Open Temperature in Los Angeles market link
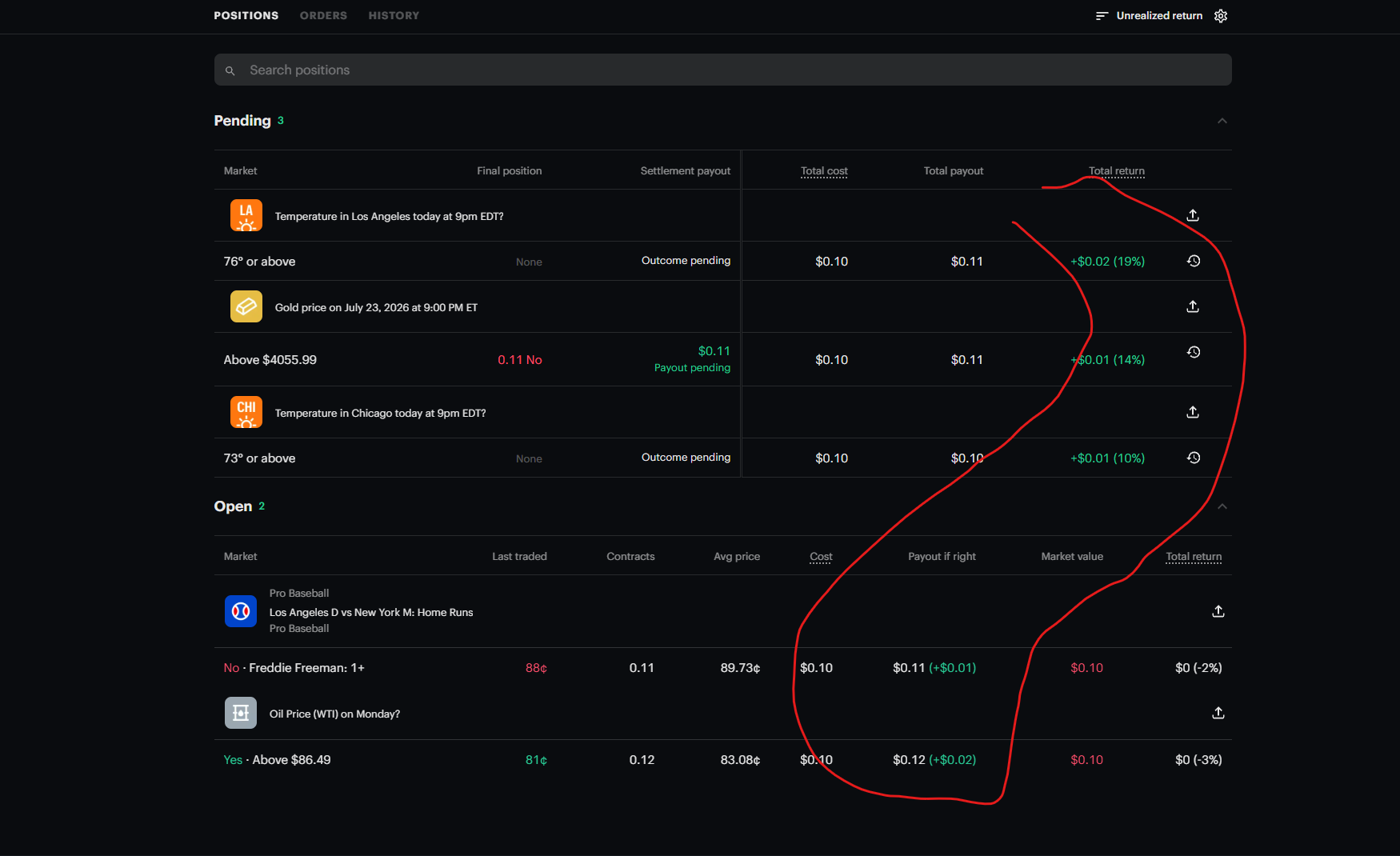The height and width of the screenshot is (856, 1400). pos(389,217)
